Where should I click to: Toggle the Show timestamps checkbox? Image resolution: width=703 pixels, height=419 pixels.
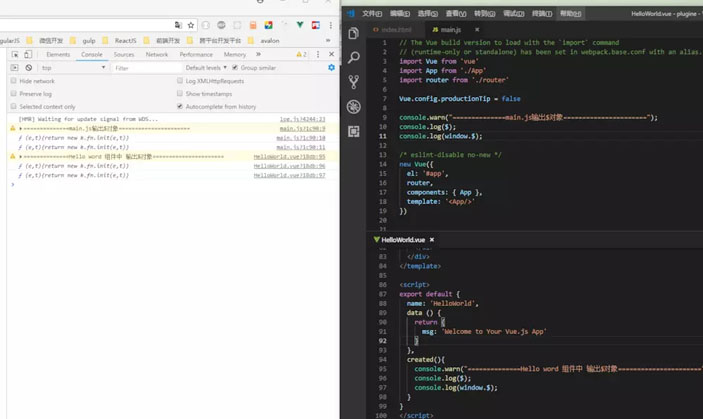tap(180, 93)
